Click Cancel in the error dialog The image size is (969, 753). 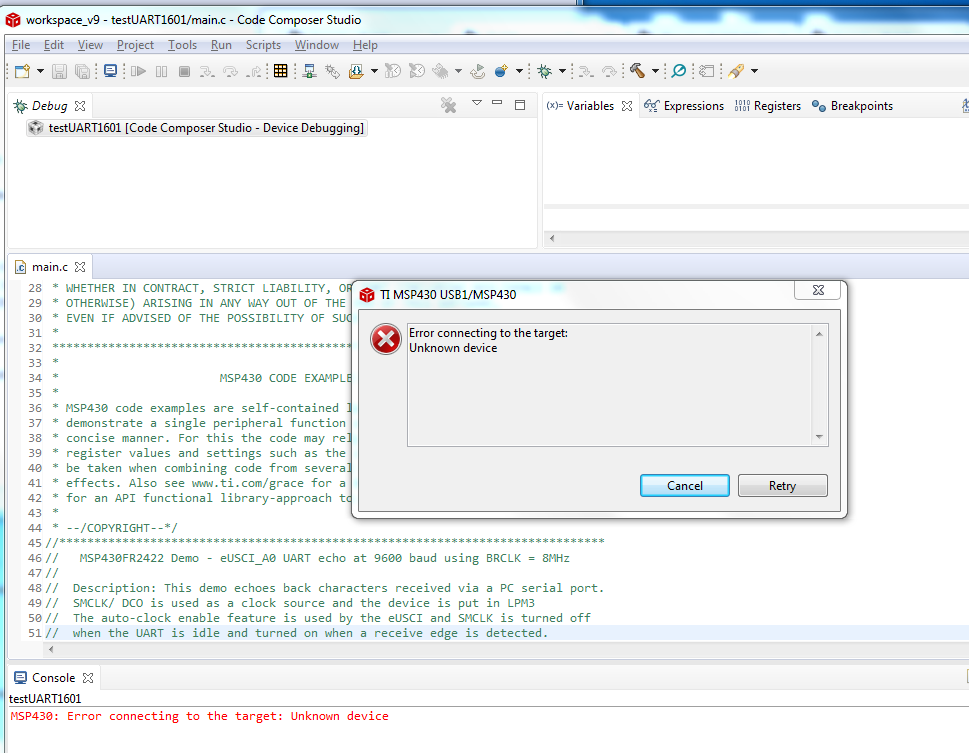pyautogui.click(x=685, y=485)
